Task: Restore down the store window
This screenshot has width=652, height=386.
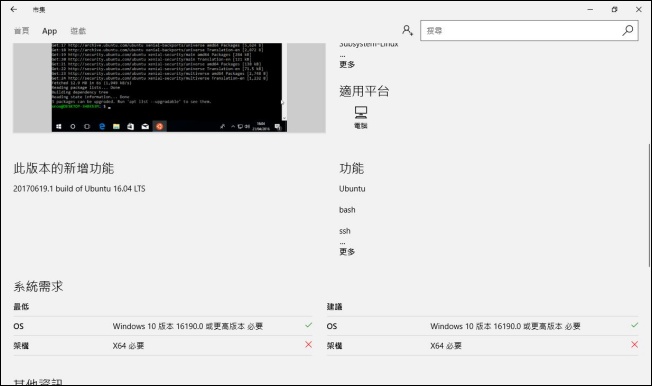Action: coord(615,9)
